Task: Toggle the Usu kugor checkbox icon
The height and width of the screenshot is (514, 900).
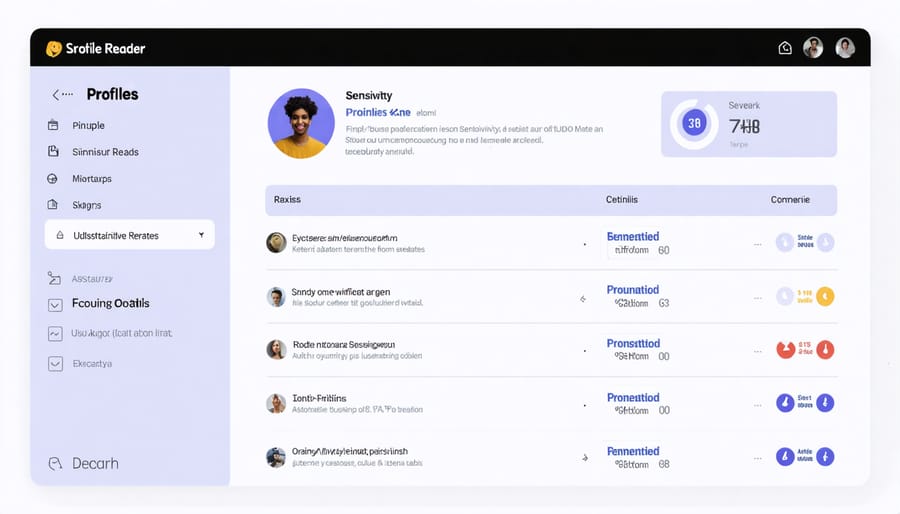Action: [55, 333]
